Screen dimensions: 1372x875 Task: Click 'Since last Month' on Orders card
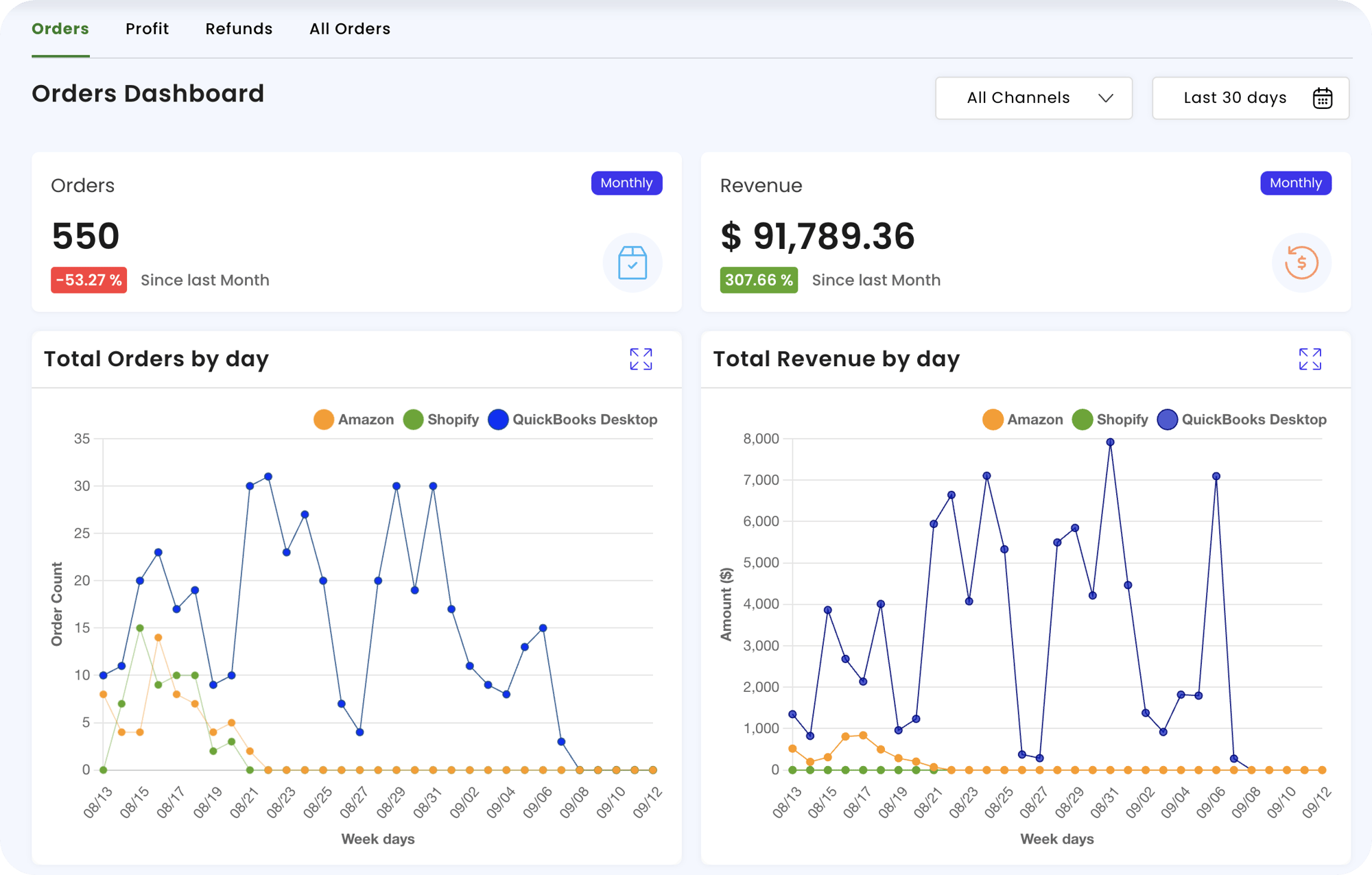coord(205,280)
